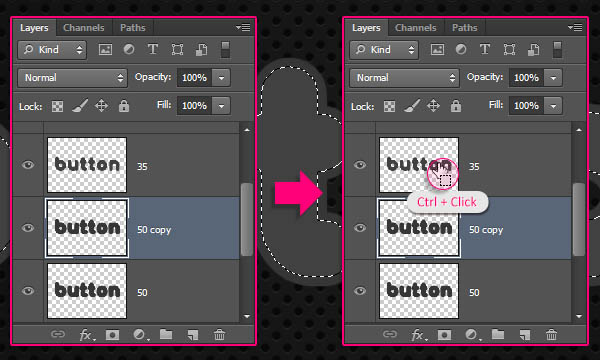Switch to Paths tab in right panel
The height and width of the screenshot is (360, 600).
465,28
